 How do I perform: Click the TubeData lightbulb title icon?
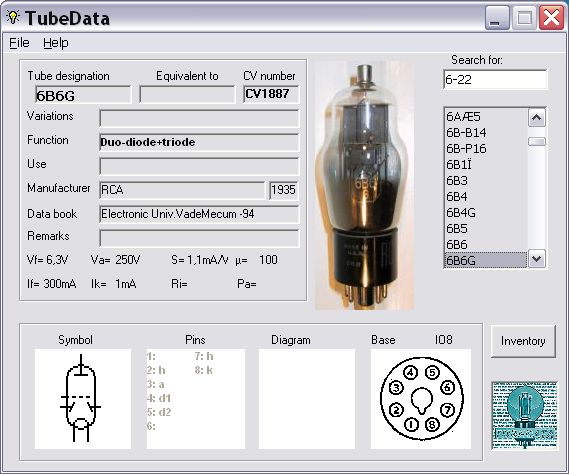[x=13, y=17]
